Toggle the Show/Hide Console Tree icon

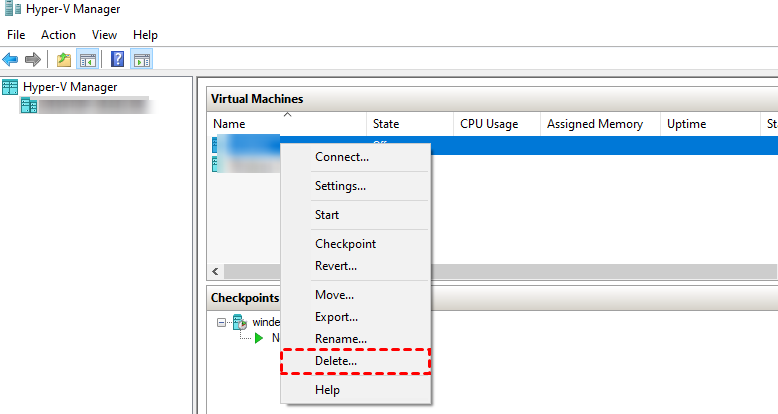tap(88, 60)
